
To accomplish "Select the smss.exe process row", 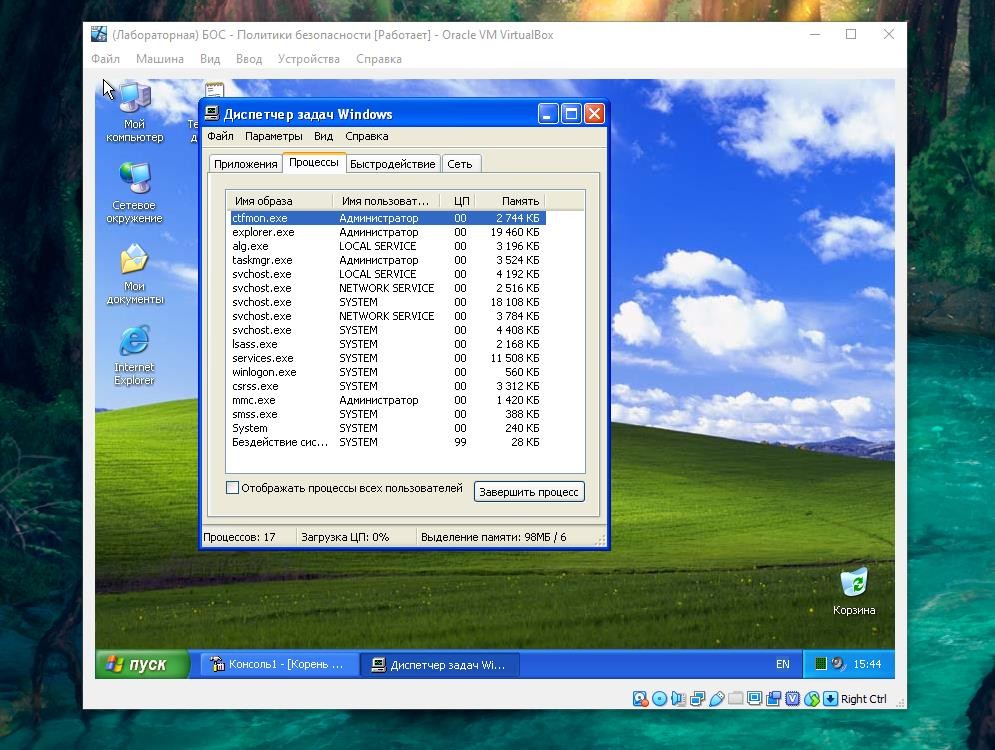I will click(x=388, y=414).
